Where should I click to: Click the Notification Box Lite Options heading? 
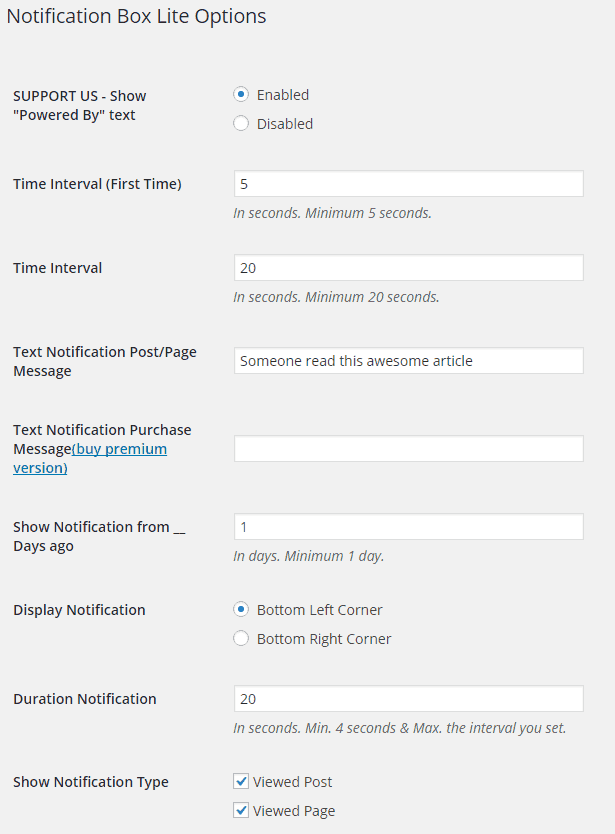coord(137,16)
